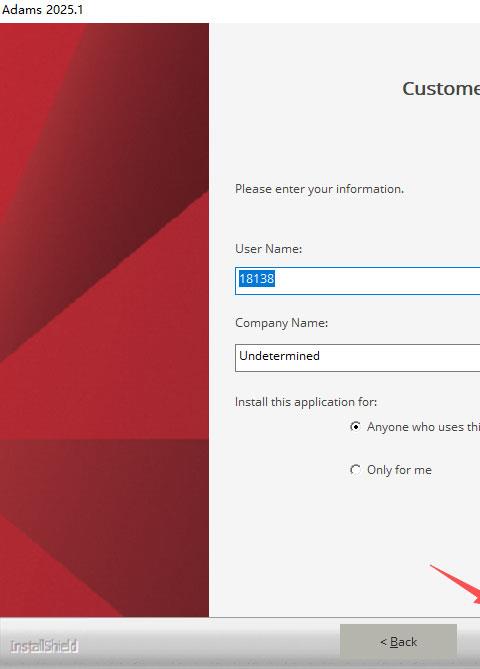The width and height of the screenshot is (480, 669).
Task: Click the User Name input field
Action: 358,281
